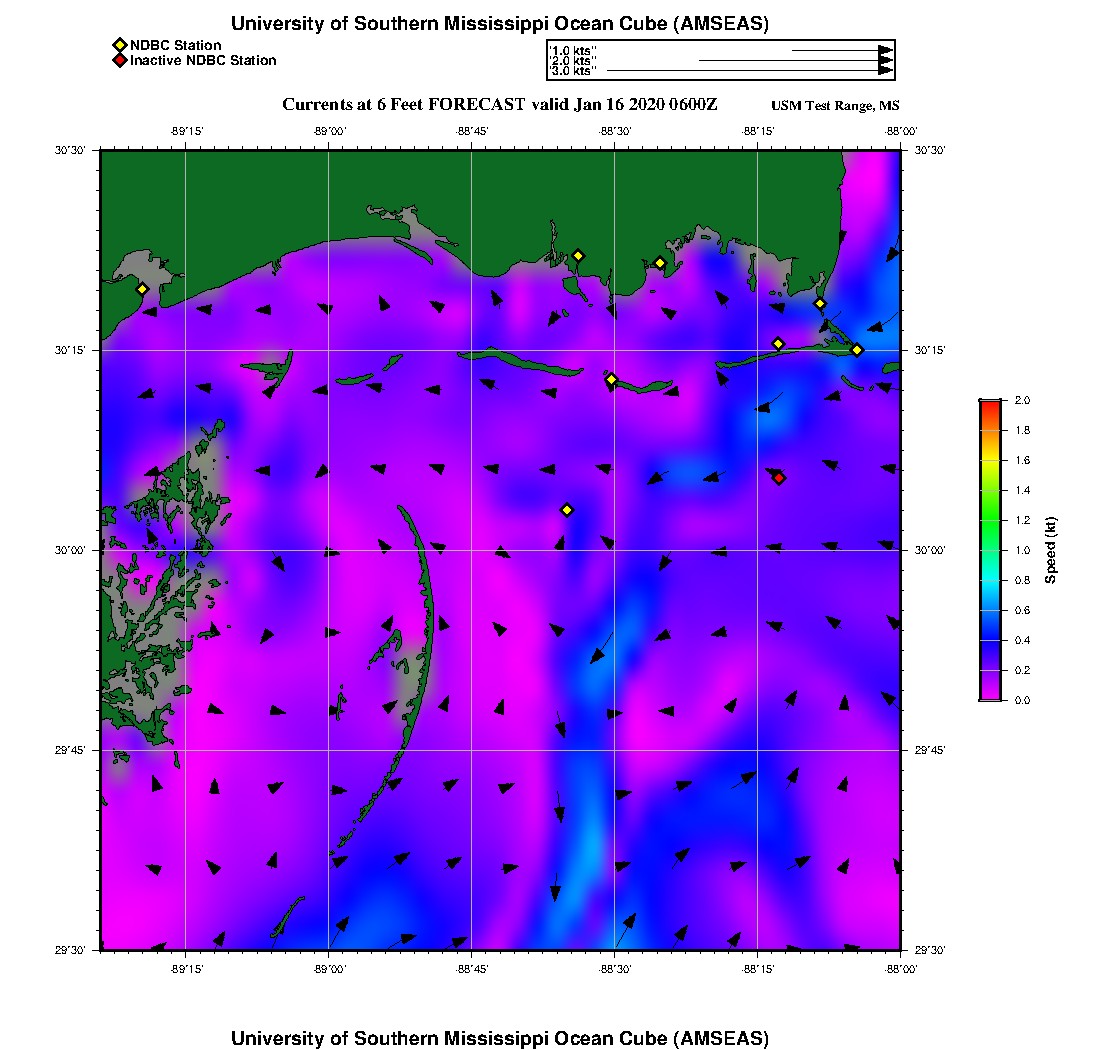Click the green band of the speed colorbar
1100x1050 pixels.
click(x=989, y=520)
